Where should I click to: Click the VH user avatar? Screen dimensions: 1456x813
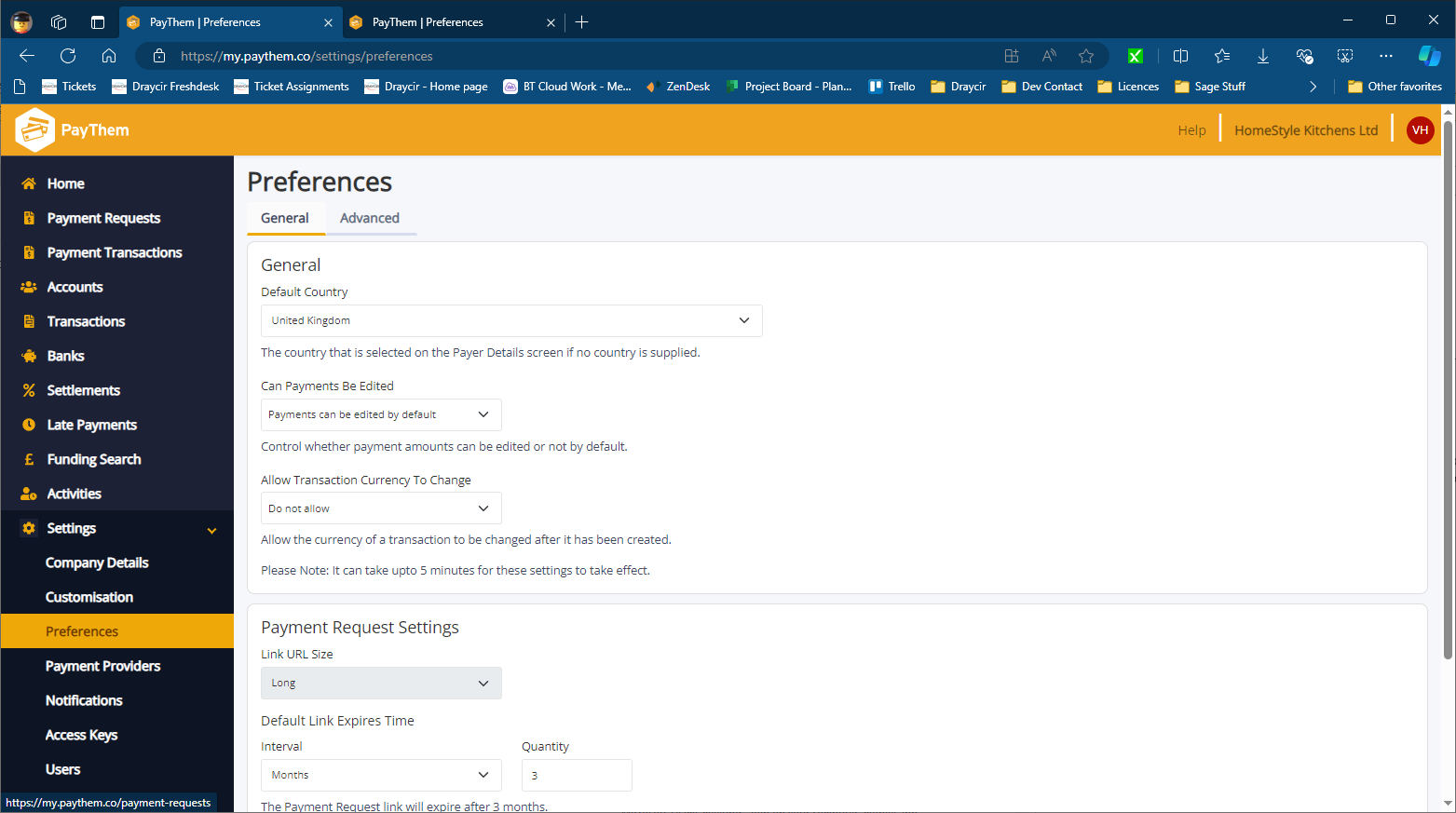pos(1420,130)
